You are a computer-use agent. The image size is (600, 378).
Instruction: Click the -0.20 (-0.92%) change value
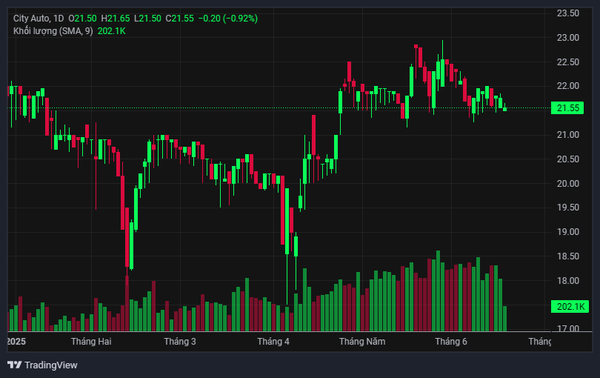(228, 18)
